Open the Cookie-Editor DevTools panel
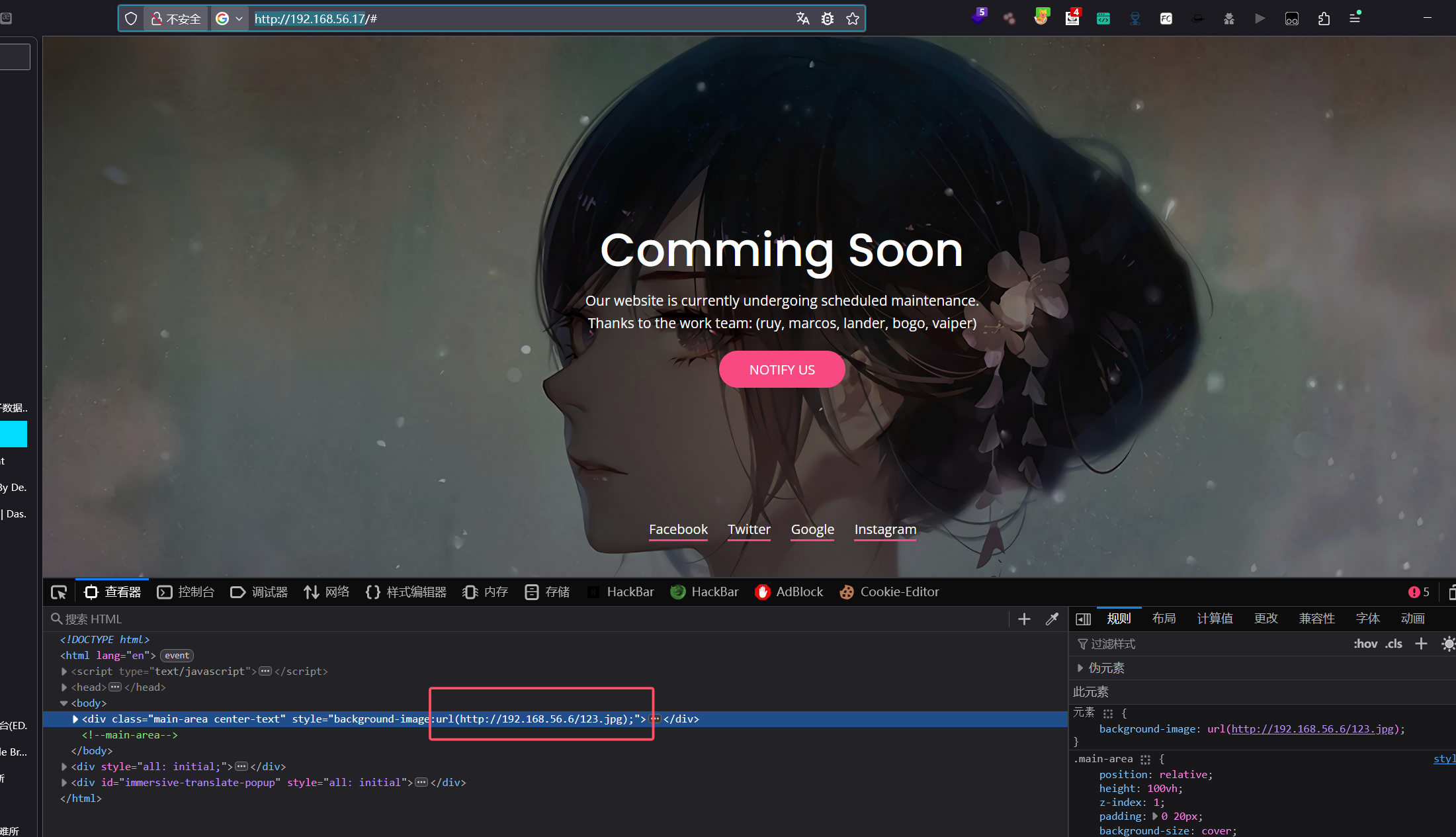This screenshot has height=837, width=1456. click(x=890, y=592)
